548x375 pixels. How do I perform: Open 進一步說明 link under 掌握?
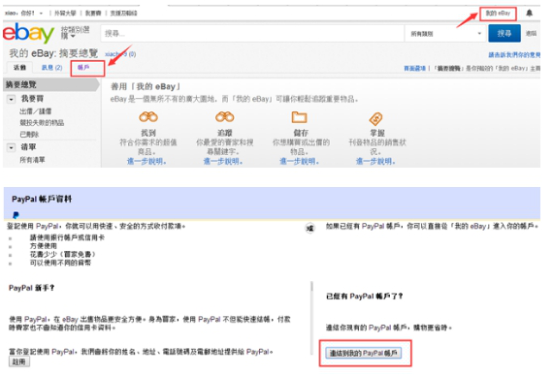[x=376, y=161]
